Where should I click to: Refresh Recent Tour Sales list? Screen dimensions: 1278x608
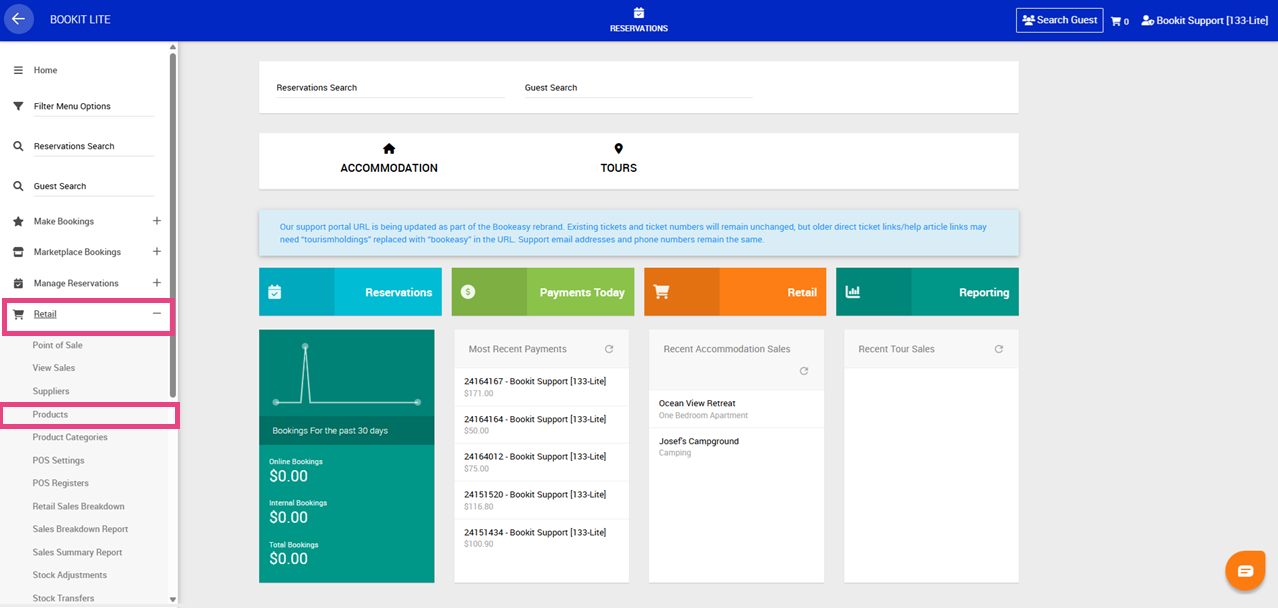[998, 349]
